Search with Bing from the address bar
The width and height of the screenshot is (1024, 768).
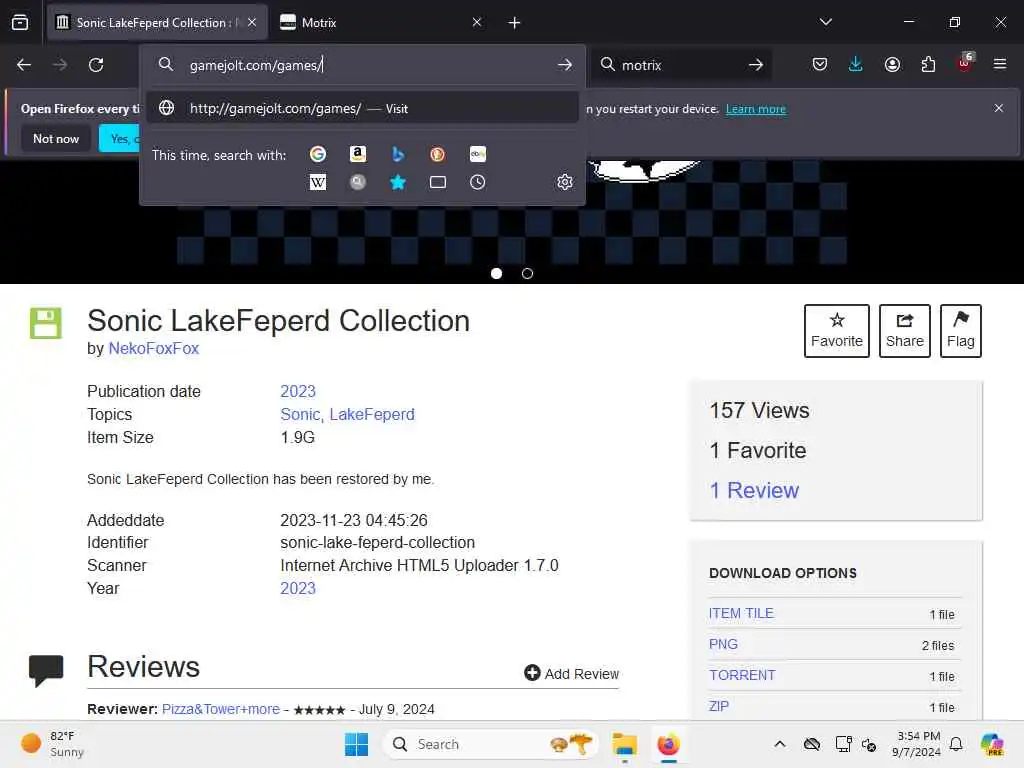coord(398,154)
